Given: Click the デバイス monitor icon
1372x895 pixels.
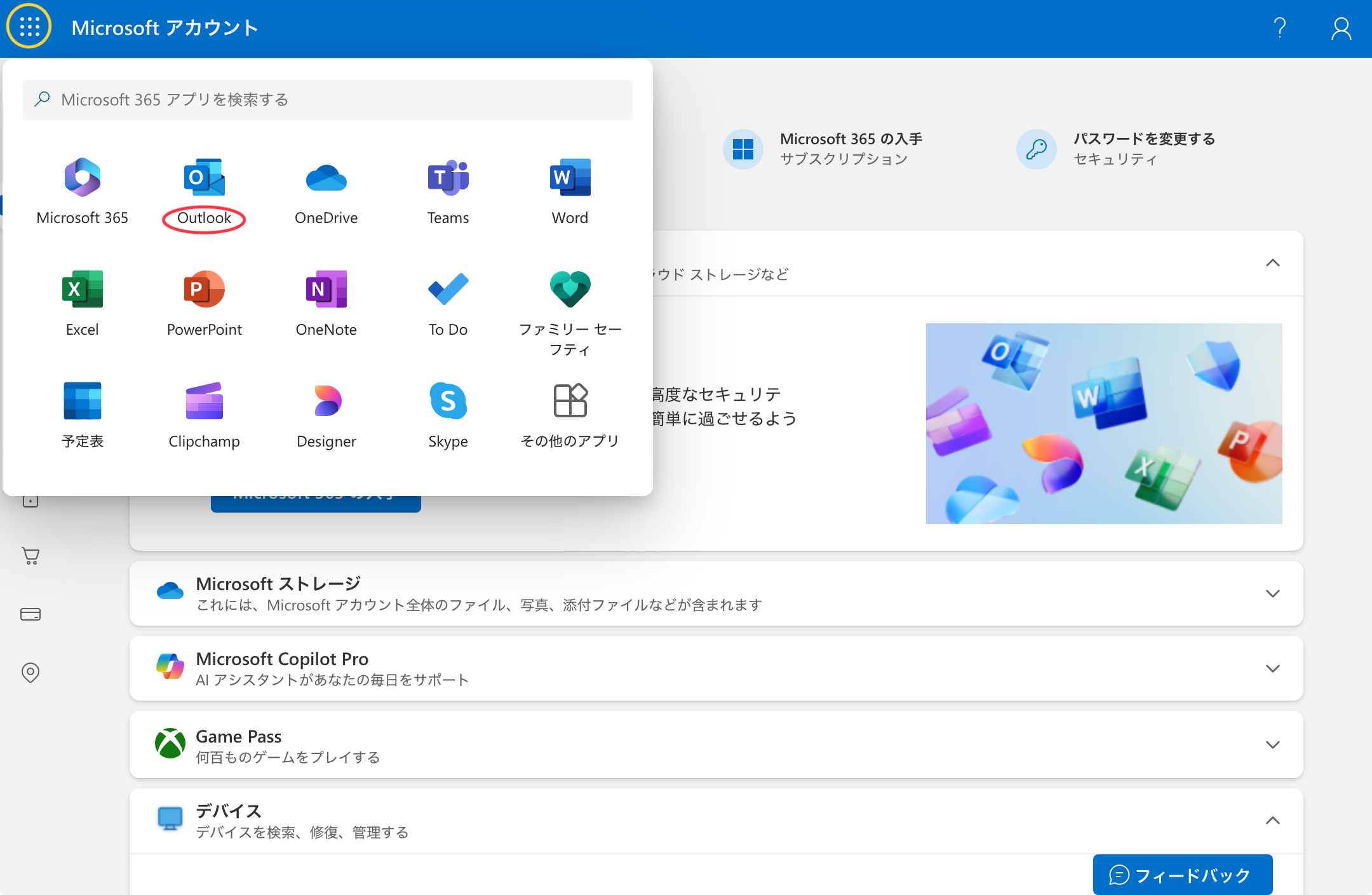Looking at the screenshot, I should [170, 818].
